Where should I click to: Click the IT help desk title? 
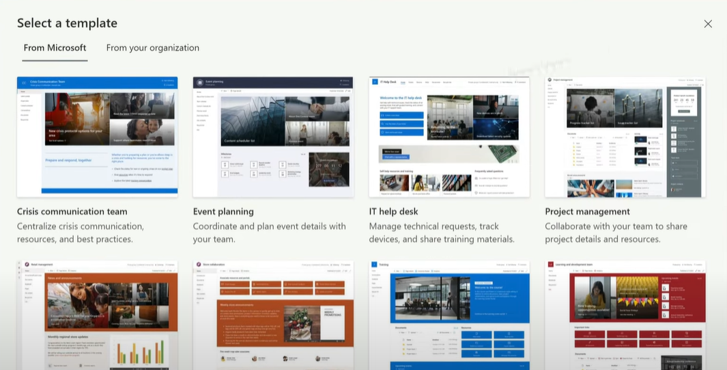pos(394,211)
